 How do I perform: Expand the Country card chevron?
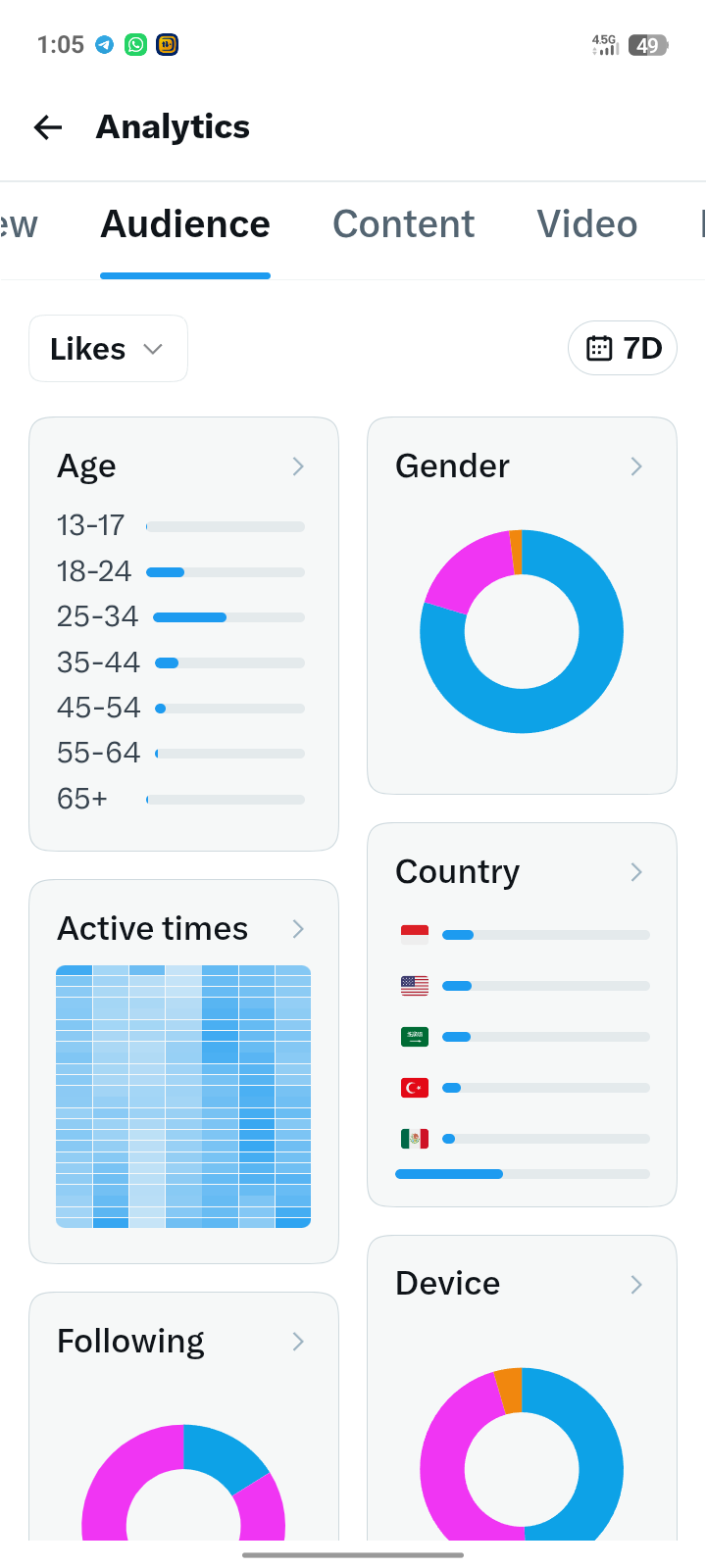tap(636, 872)
